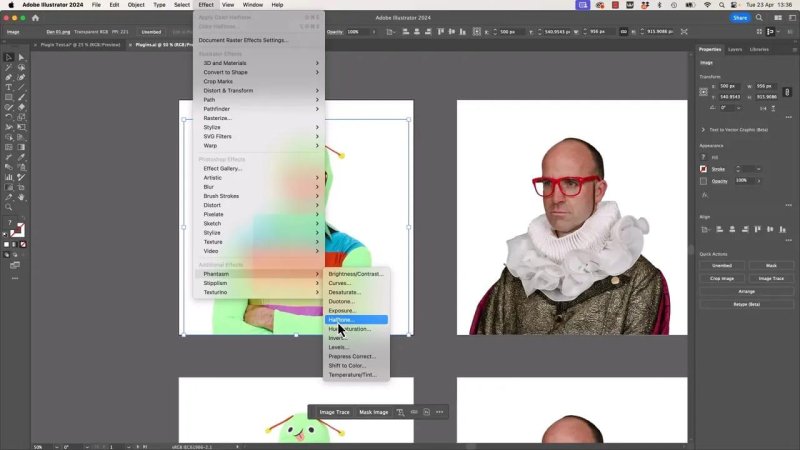Open the Opacity dropdown arrow in Properties
The height and width of the screenshot is (450, 800).
(759, 181)
